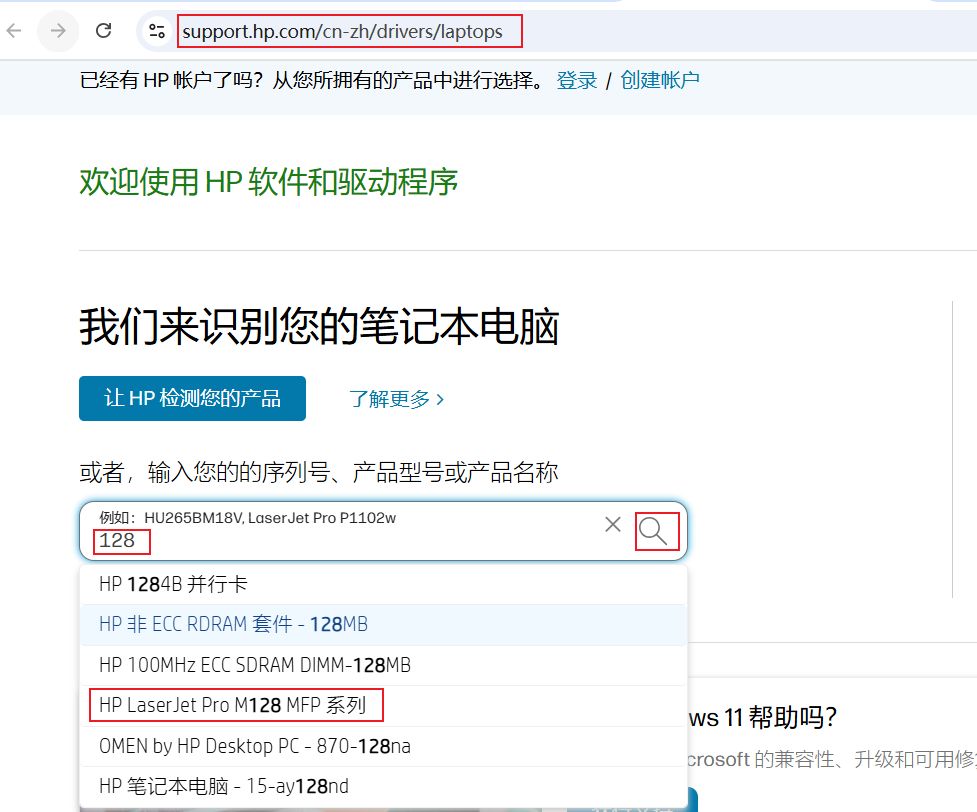This screenshot has height=812, width=977.
Task: Click the magnifier search icon
Action: 656,531
